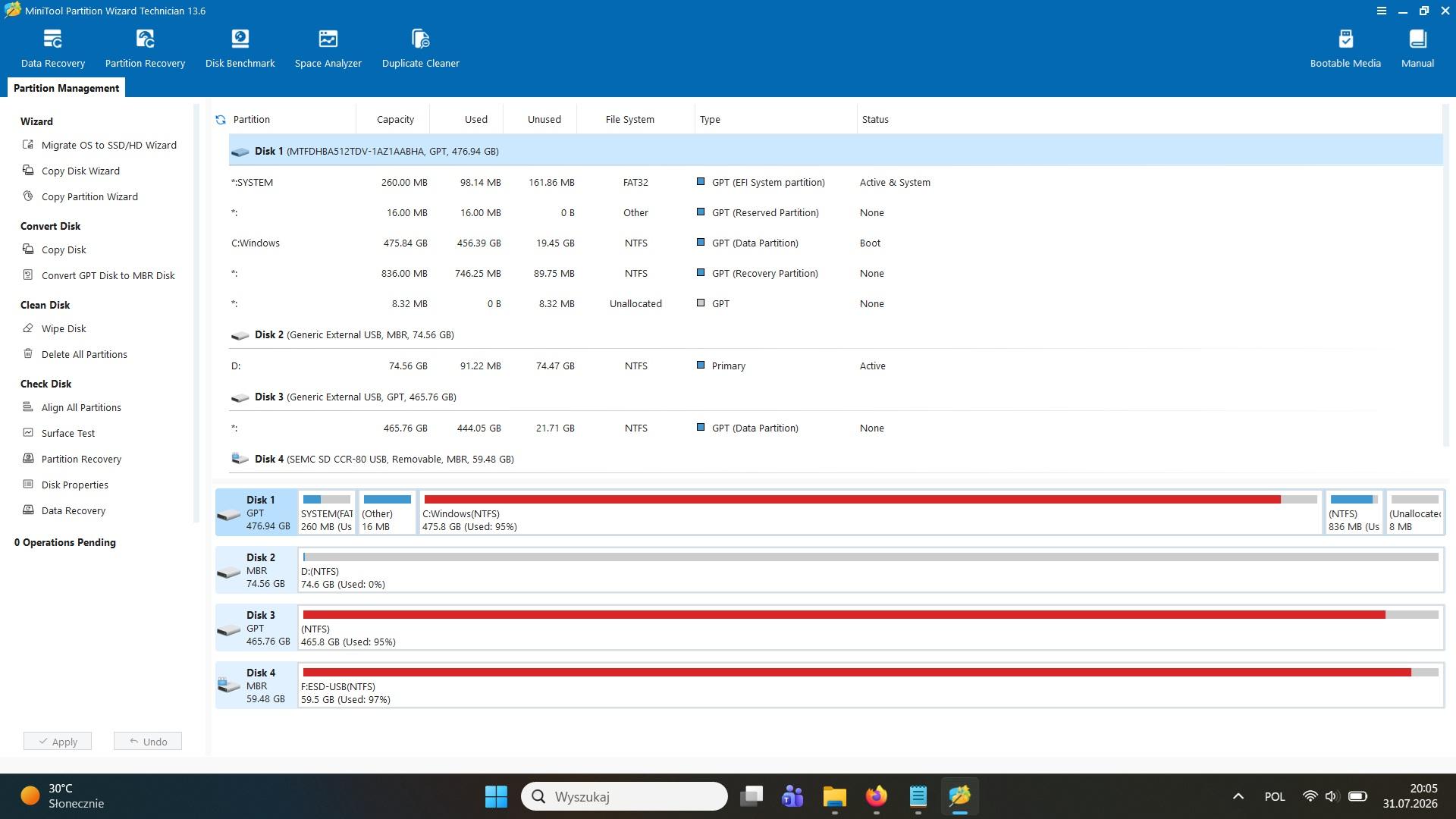Launch Duplicate Cleaner tool

click(x=420, y=49)
